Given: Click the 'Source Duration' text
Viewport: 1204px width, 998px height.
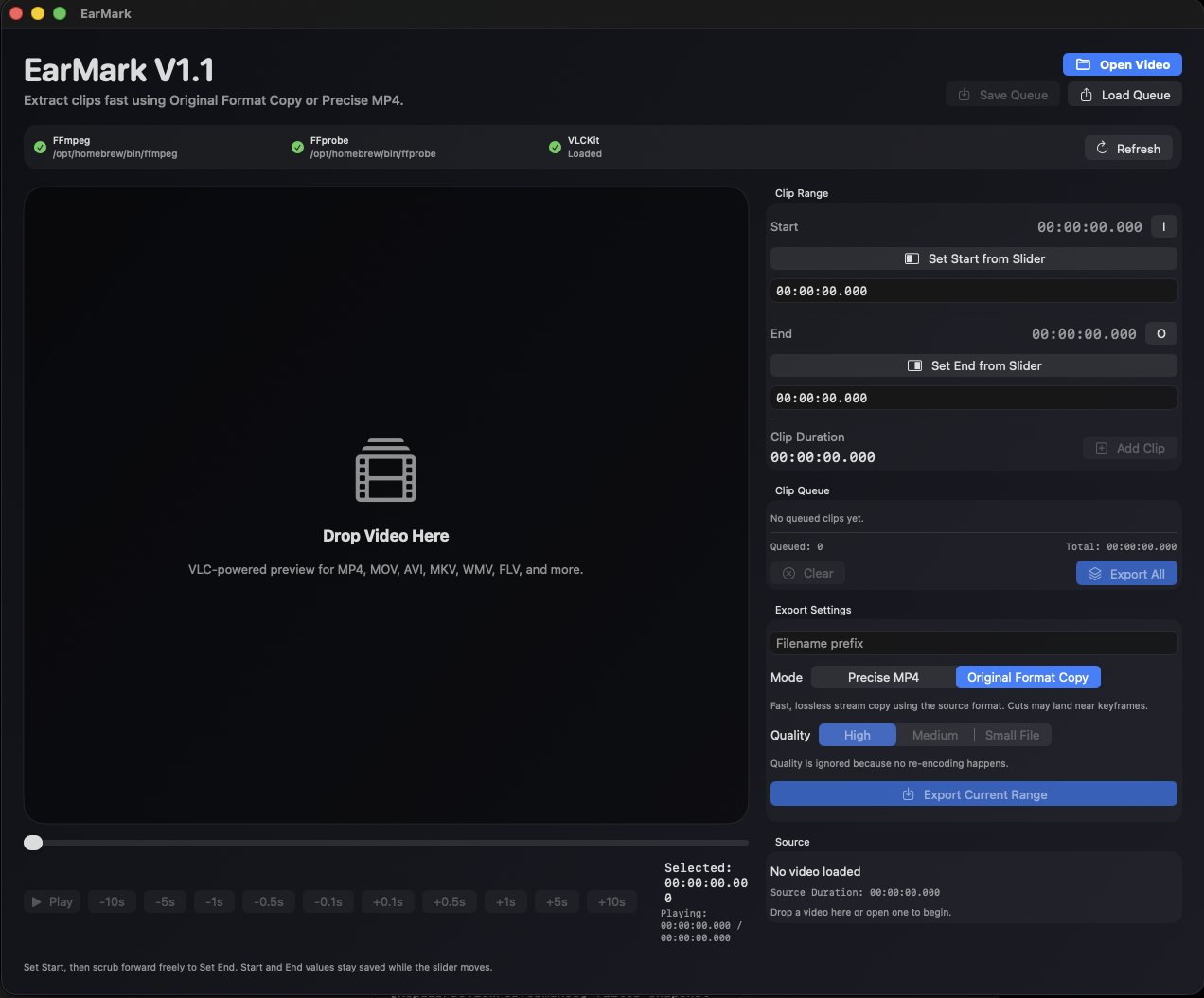Looking at the screenshot, I should (855, 892).
